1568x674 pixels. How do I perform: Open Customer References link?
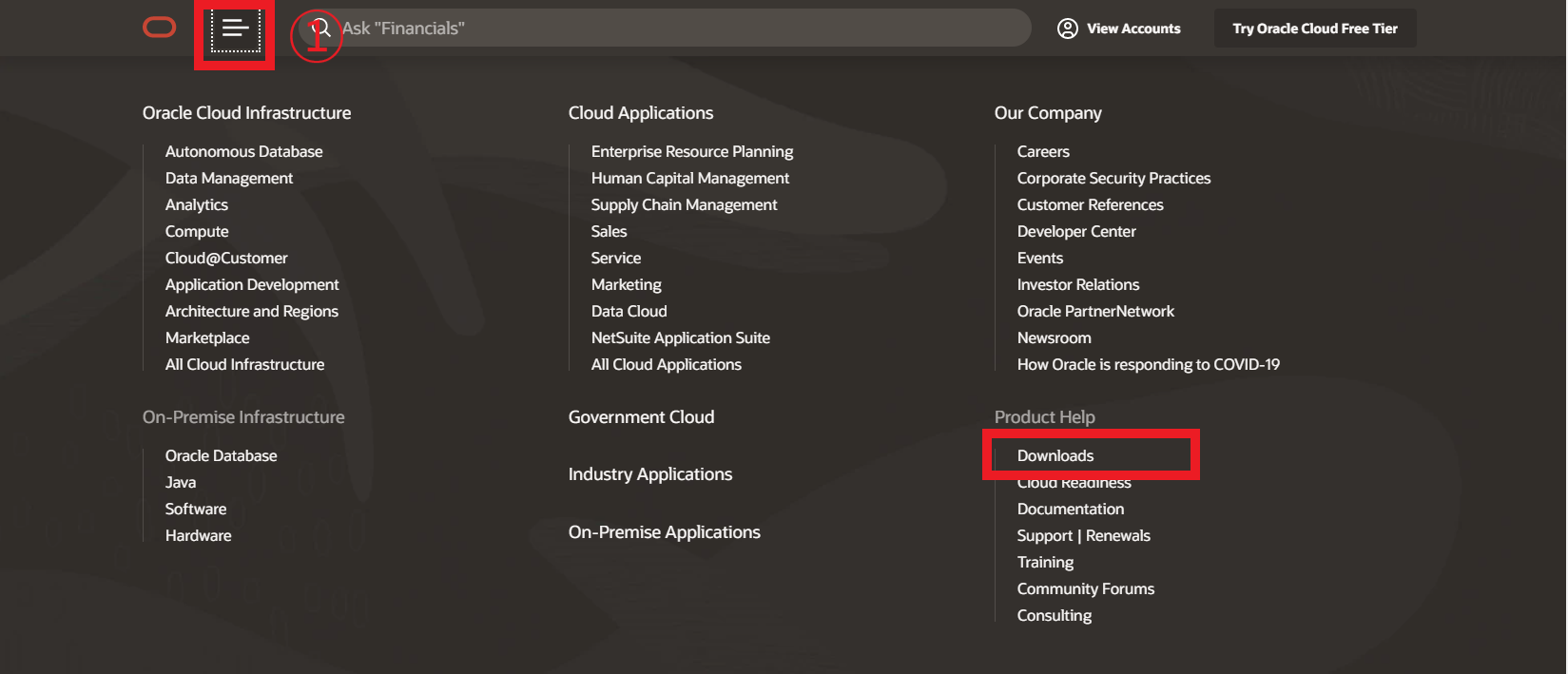1091,204
